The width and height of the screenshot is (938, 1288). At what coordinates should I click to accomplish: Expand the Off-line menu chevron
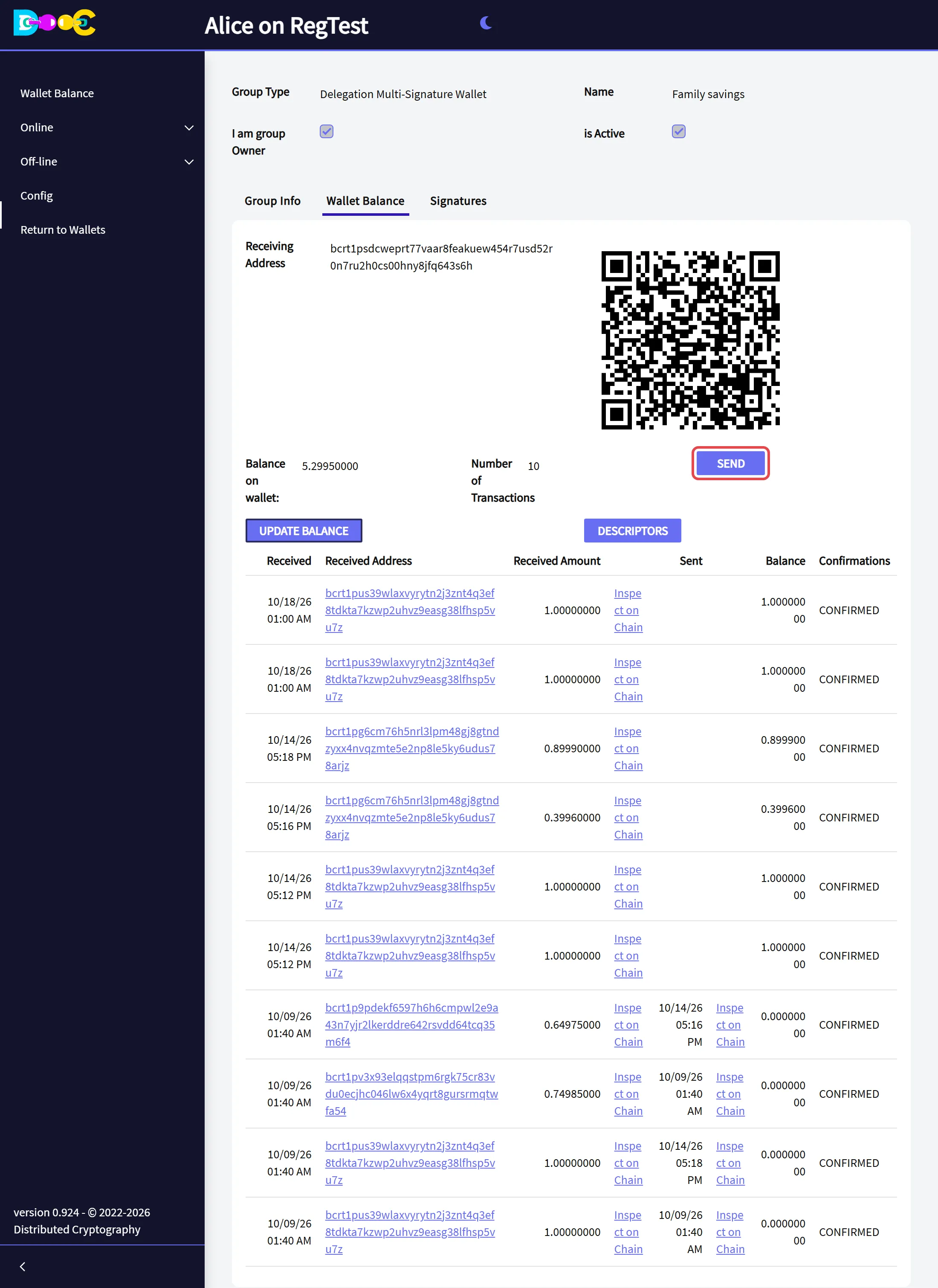pyautogui.click(x=189, y=162)
